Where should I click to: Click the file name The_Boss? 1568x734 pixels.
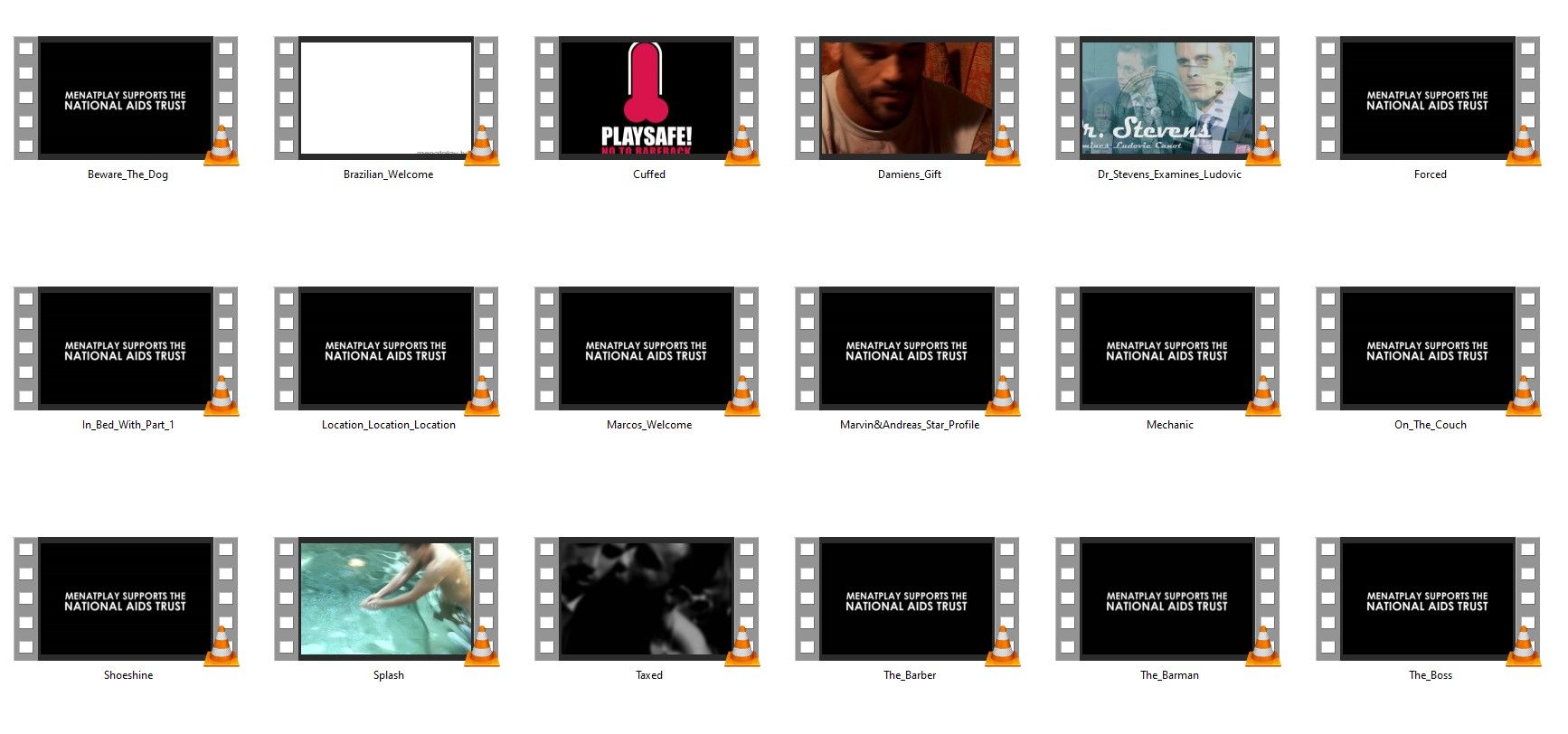pyautogui.click(x=1431, y=675)
